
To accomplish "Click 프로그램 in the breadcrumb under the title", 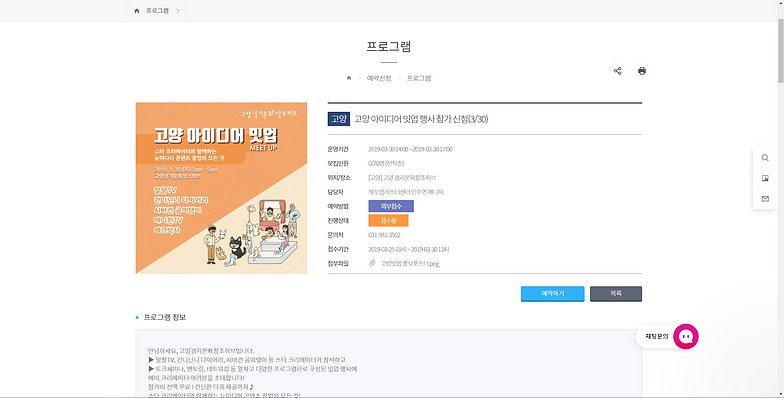I will point(418,78).
